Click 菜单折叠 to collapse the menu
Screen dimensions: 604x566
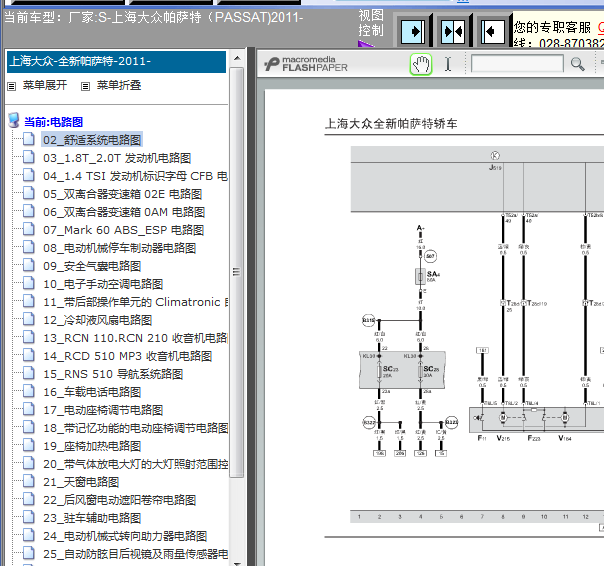119,85
